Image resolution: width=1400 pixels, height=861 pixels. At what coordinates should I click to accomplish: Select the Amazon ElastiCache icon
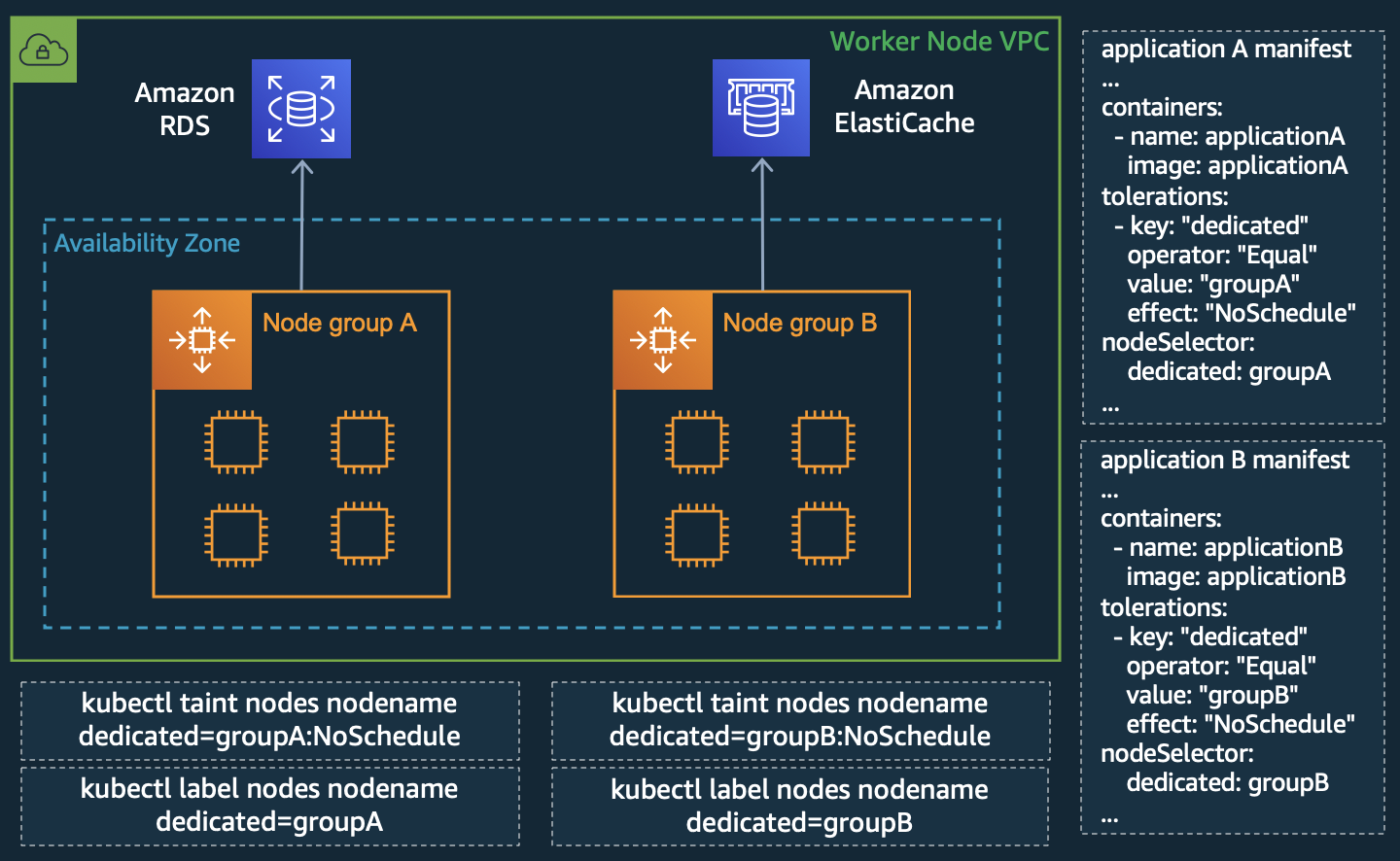click(761, 108)
